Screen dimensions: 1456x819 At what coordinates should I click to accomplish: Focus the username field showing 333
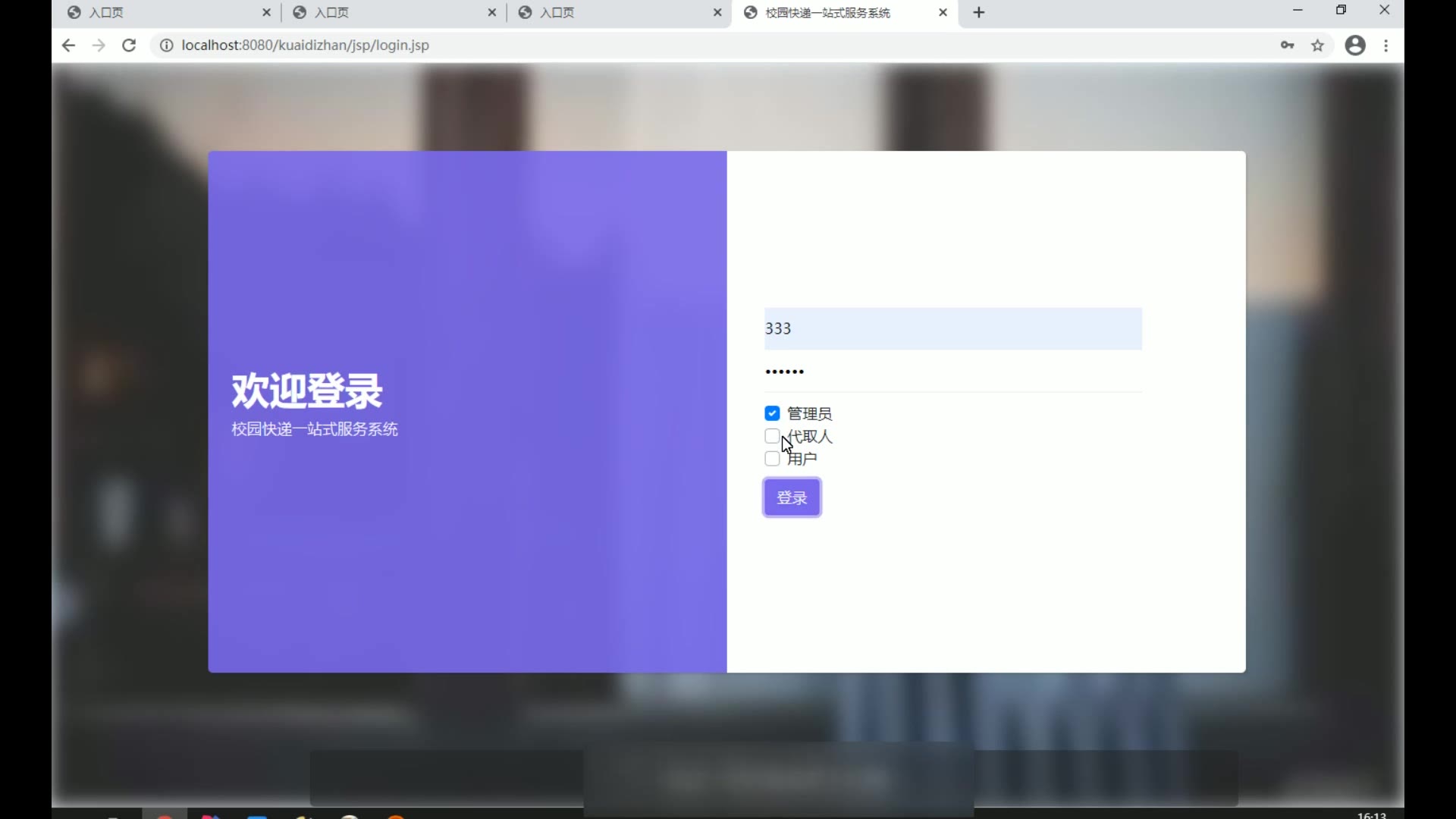952,328
